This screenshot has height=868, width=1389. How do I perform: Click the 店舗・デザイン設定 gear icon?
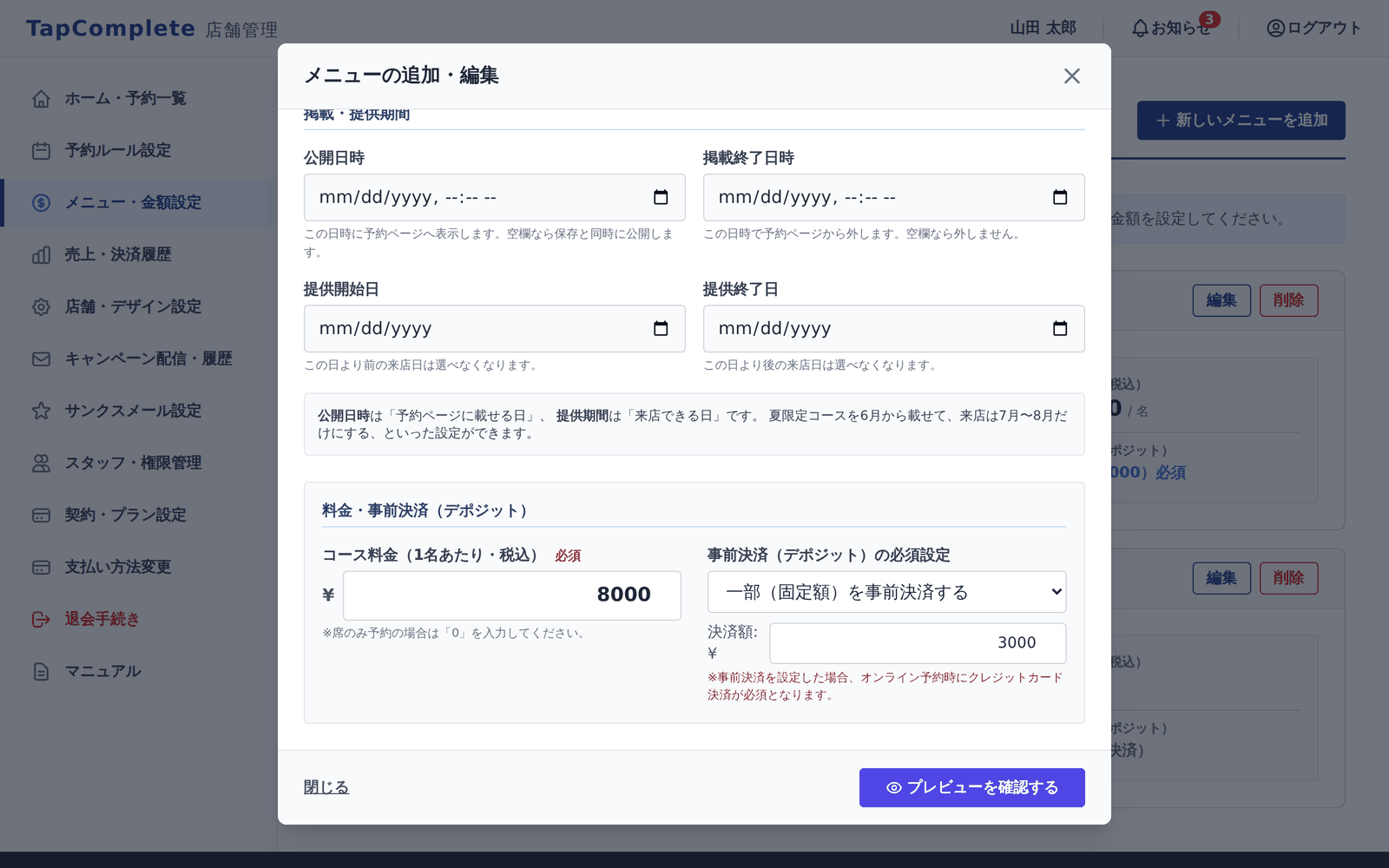41,306
